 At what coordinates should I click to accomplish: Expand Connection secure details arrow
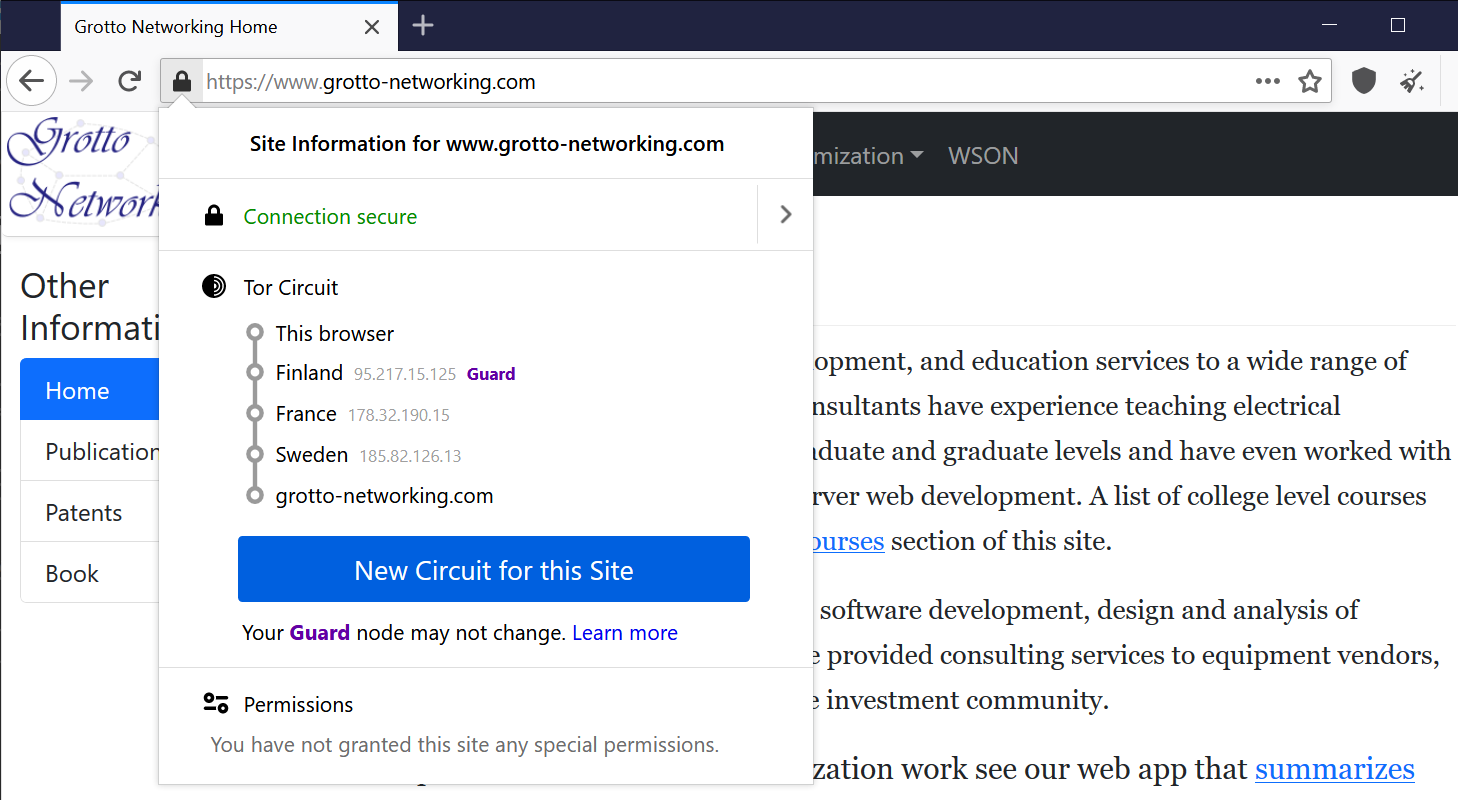(x=785, y=215)
